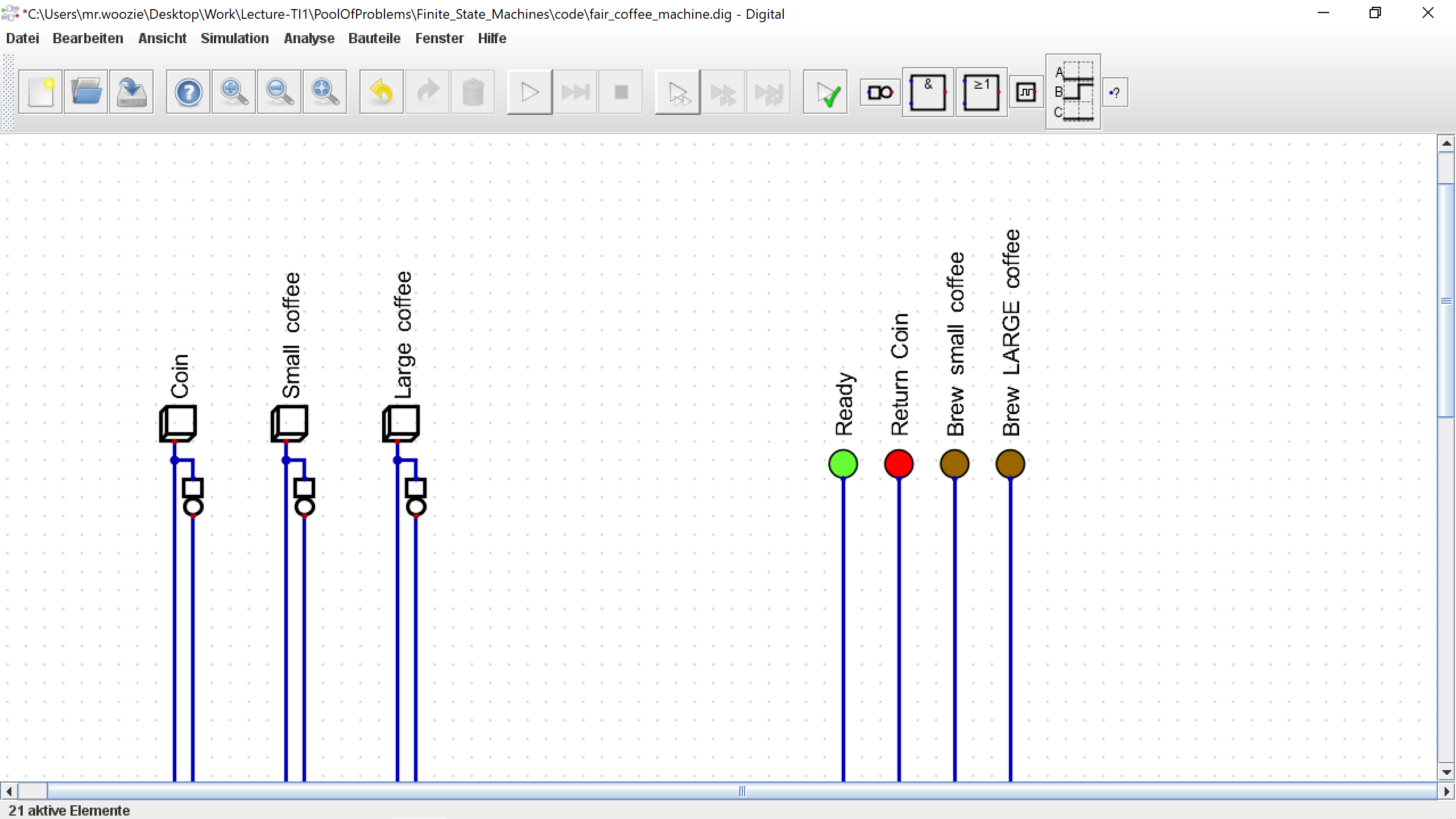
Task: Zoom out with the minus magnifier icon
Action: click(x=279, y=92)
